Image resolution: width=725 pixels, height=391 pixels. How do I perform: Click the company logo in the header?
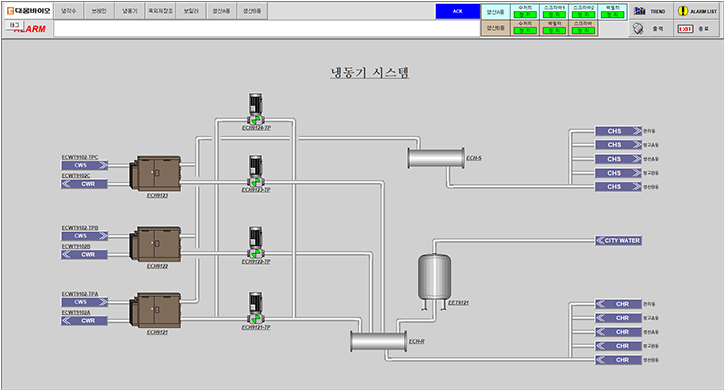tap(29, 11)
